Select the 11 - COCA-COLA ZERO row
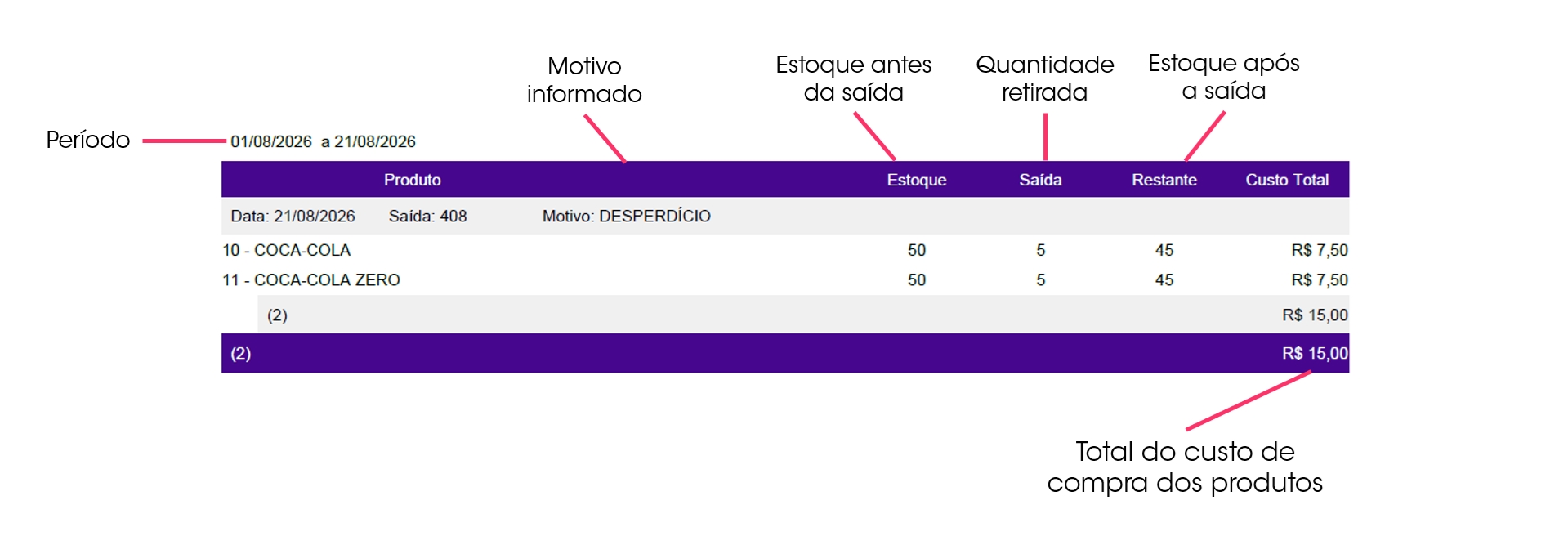Screen dimensions: 1568x554 pyautogui.click(x=785, y=279)
